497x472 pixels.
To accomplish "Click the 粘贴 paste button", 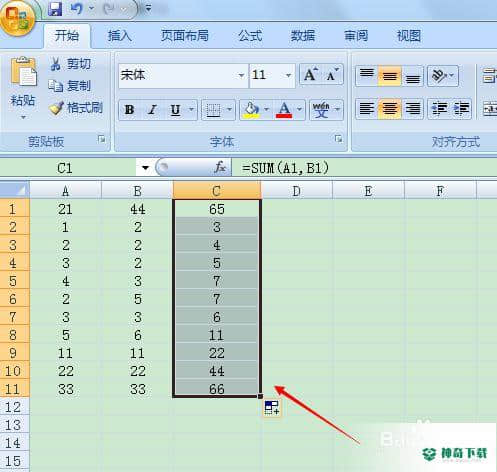I will pyautogui.click(x=23, y=88).
